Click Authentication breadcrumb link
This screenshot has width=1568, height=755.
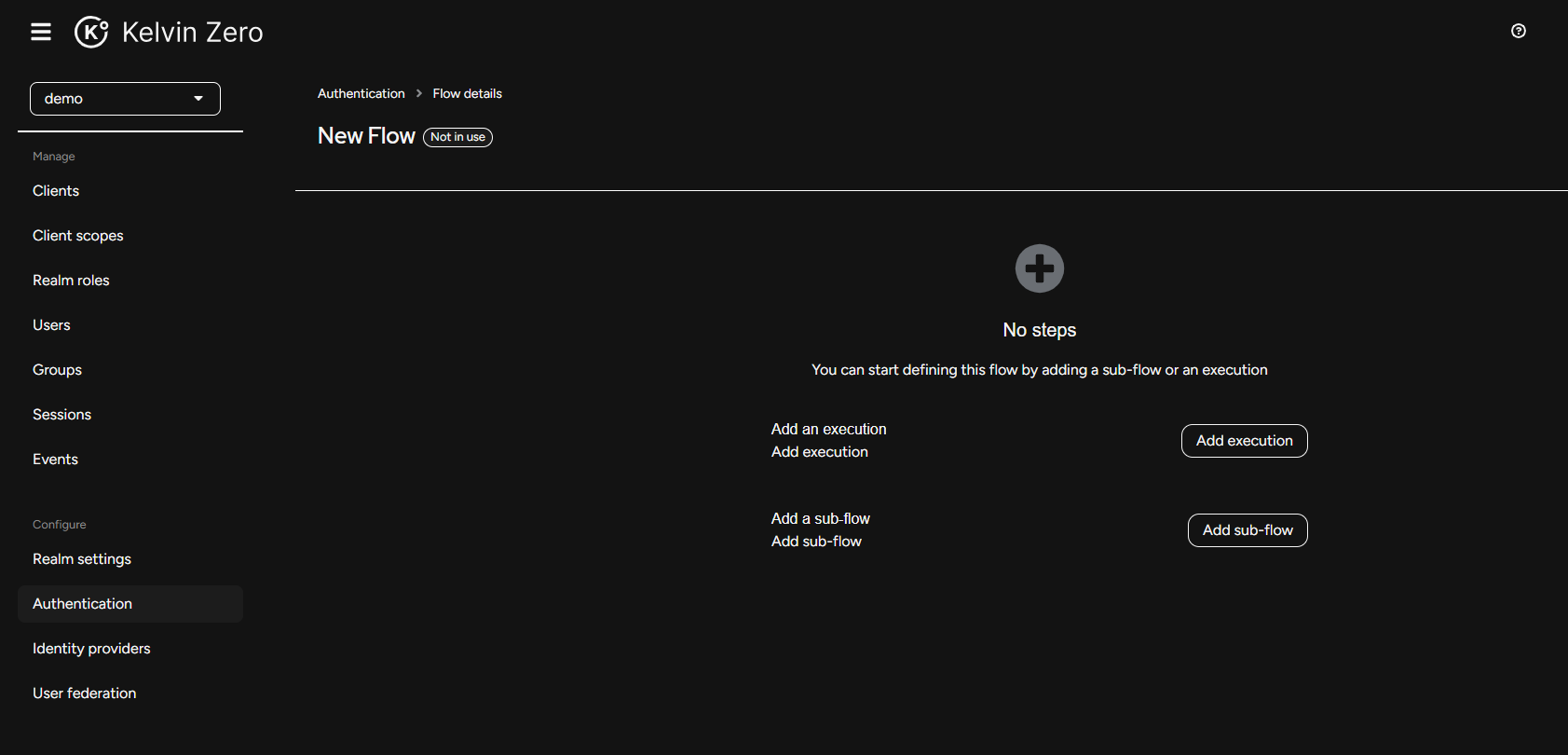361,93
